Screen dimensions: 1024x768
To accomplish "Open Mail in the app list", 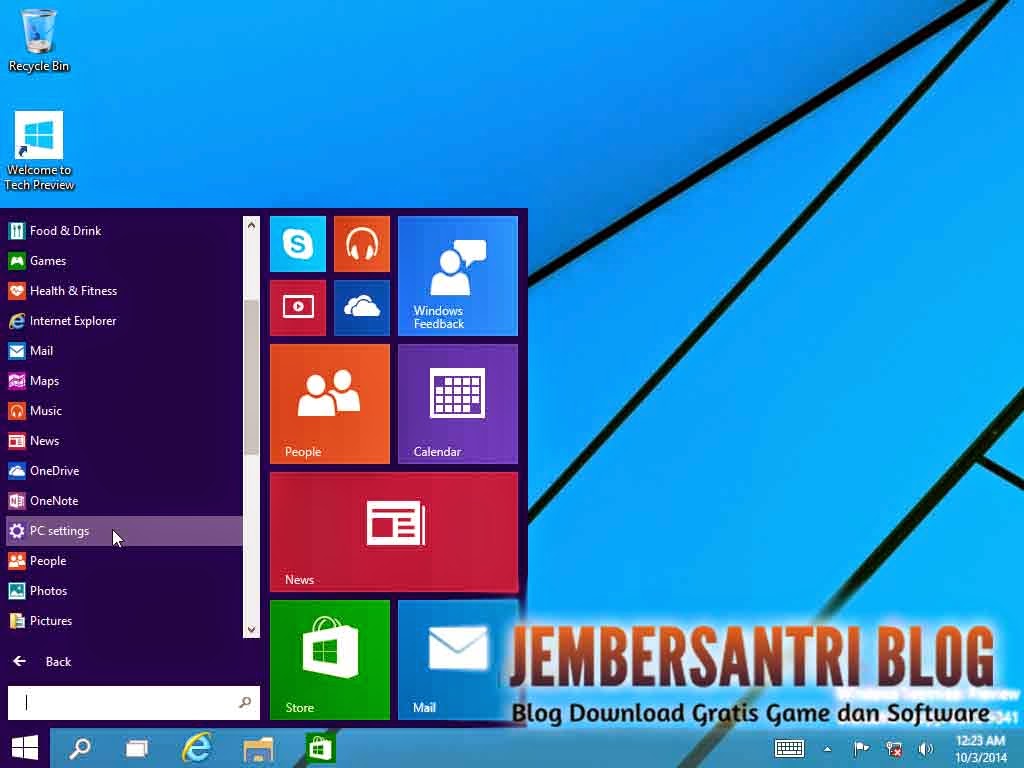I will [124, 351].
